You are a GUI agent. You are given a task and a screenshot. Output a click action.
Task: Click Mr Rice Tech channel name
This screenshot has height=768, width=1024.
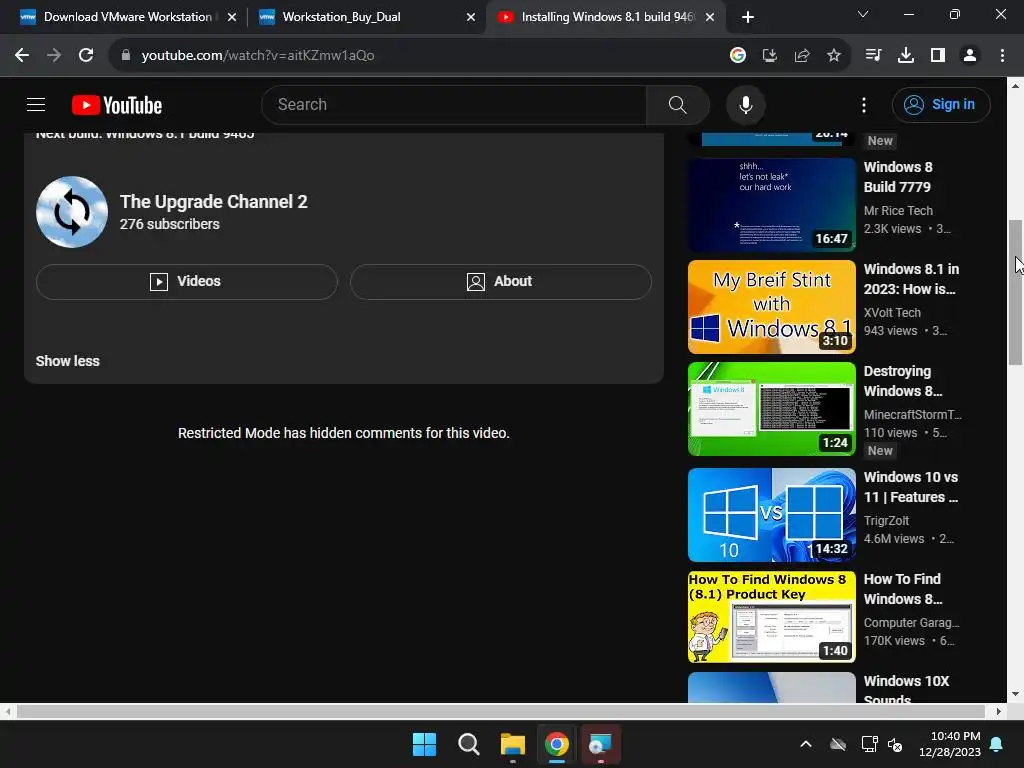point(898,211)
